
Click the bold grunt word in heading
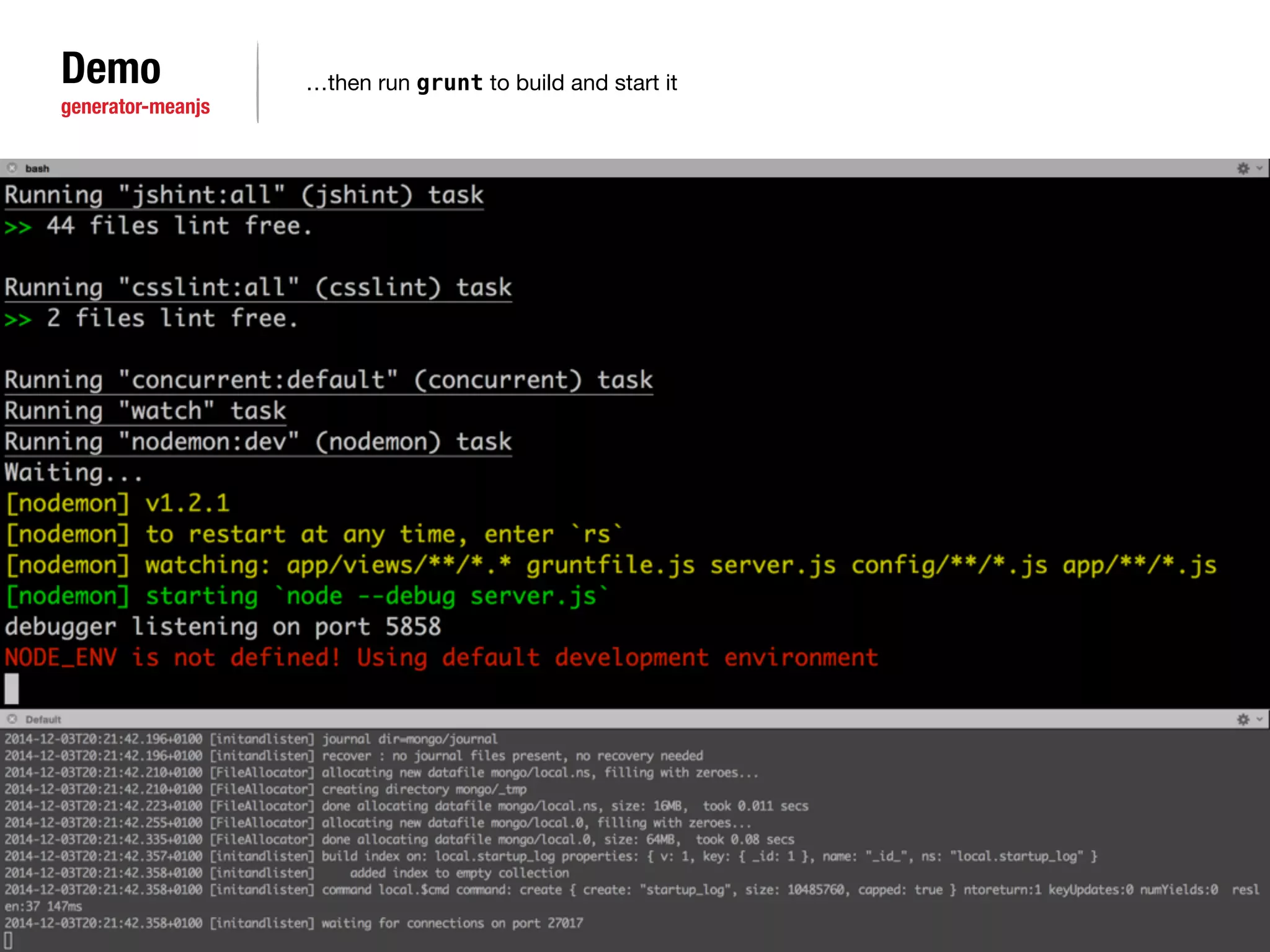tap(449, 83)
